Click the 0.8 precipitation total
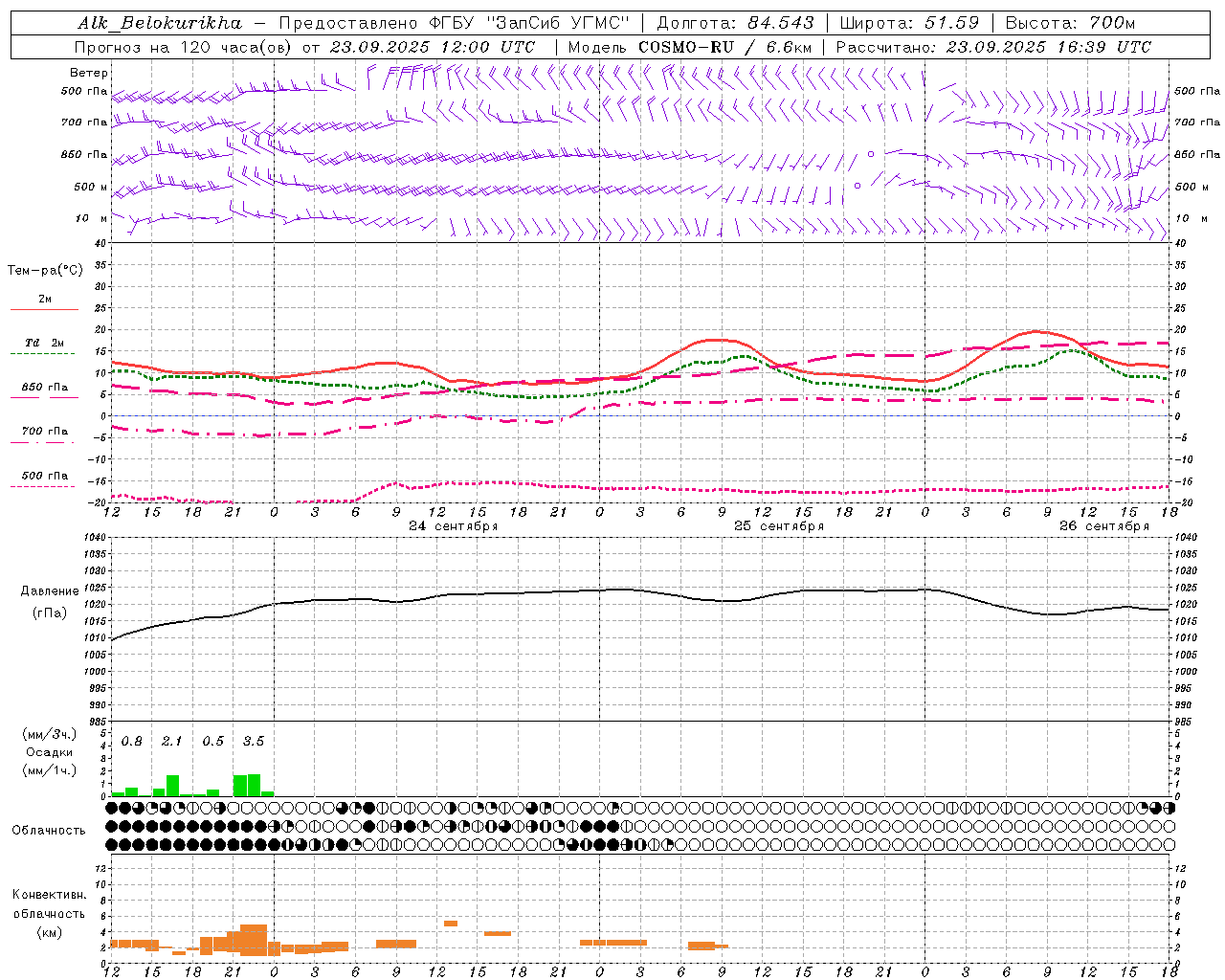The height and width of the screenshot is (980, 1225). [x=131, y=742]
